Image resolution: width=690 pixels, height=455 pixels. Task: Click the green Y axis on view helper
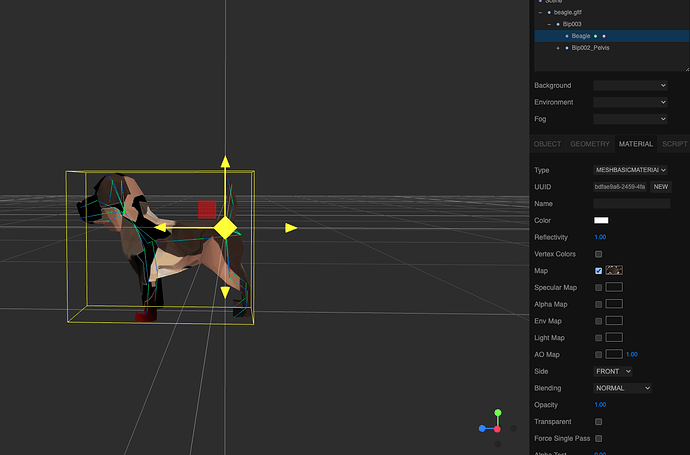click(499, 412)
